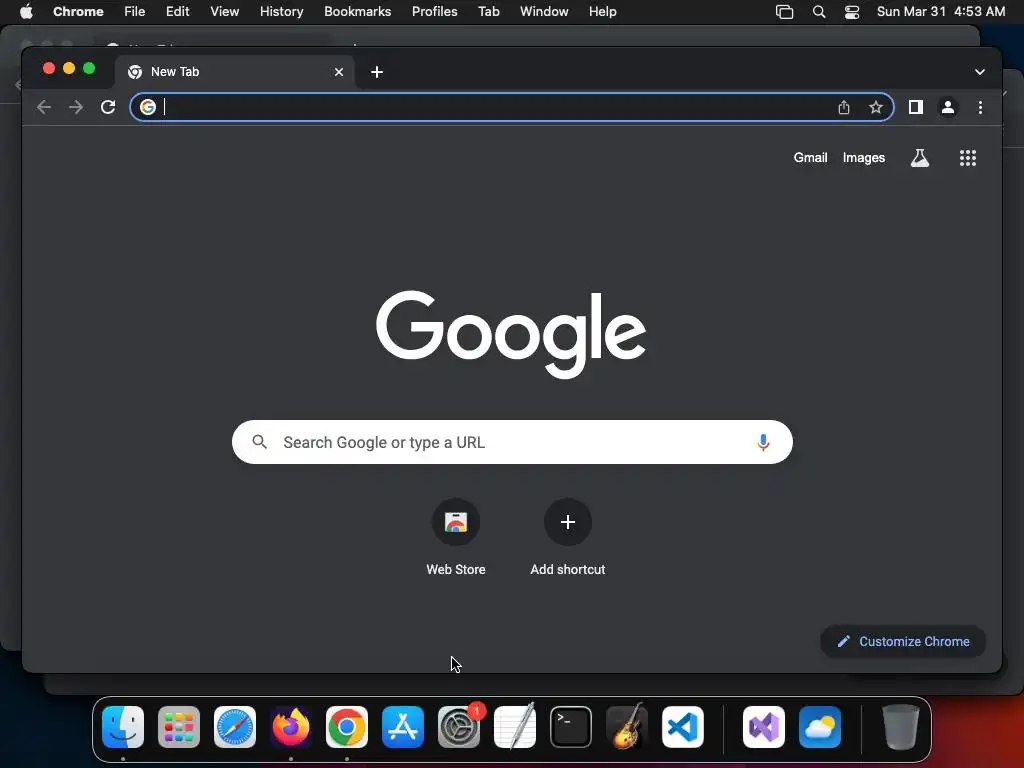1024x768 pixels.
Task: Open Visual Studio from the Dock
Action: [764, 726]
